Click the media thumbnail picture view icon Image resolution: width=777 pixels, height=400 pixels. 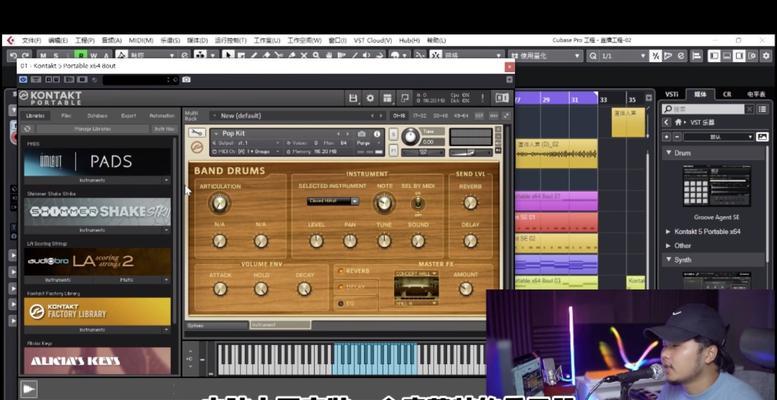(762, 137)
